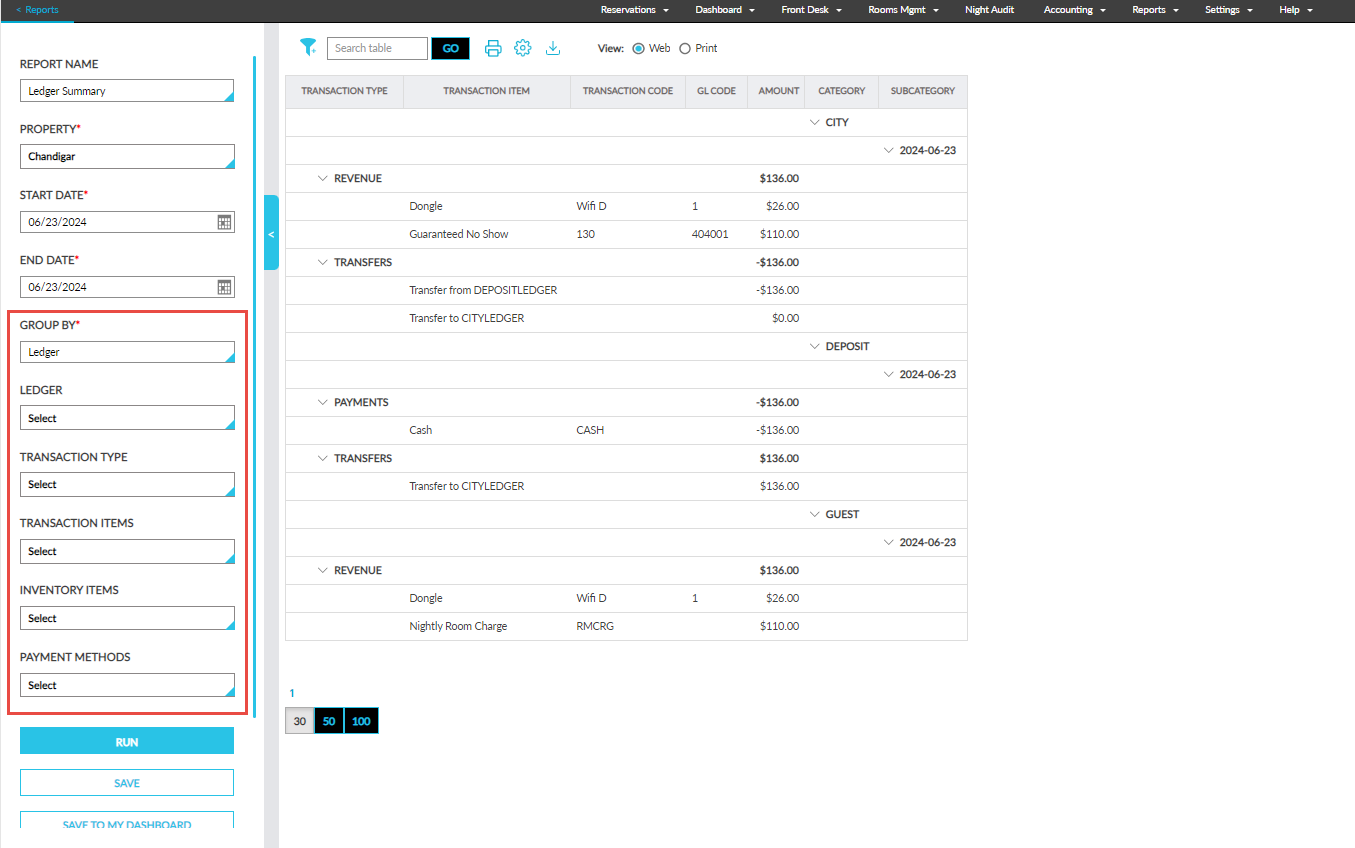
Task: Collapse REVENUE row under CITY
Action: tap(322, 178)
